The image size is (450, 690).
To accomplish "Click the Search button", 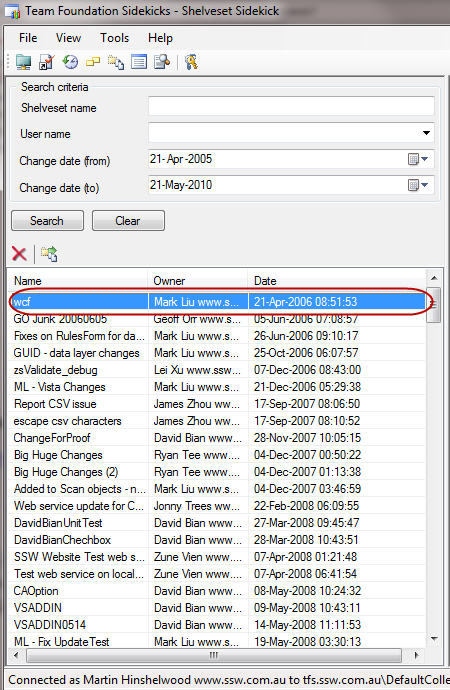I will [x=47, y=220].
